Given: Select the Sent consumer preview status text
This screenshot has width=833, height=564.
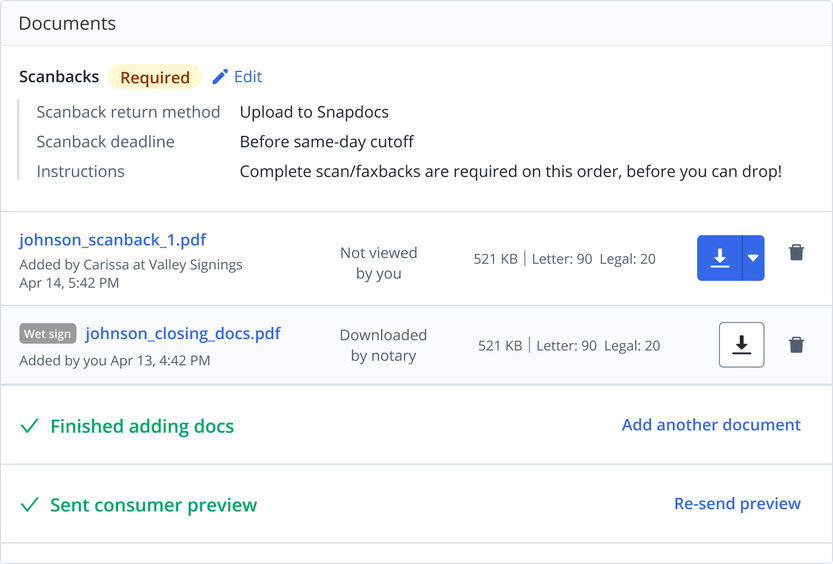Looking at the screenshot, I should click(x=154, y=505).
